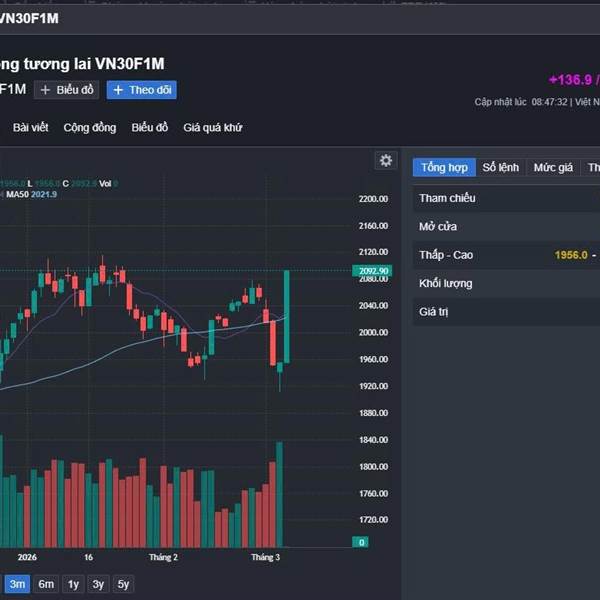The height and width of the screenshot is (600, 600).
Task: Open the Giá quá khứ tab
Action: click(212, 127)
